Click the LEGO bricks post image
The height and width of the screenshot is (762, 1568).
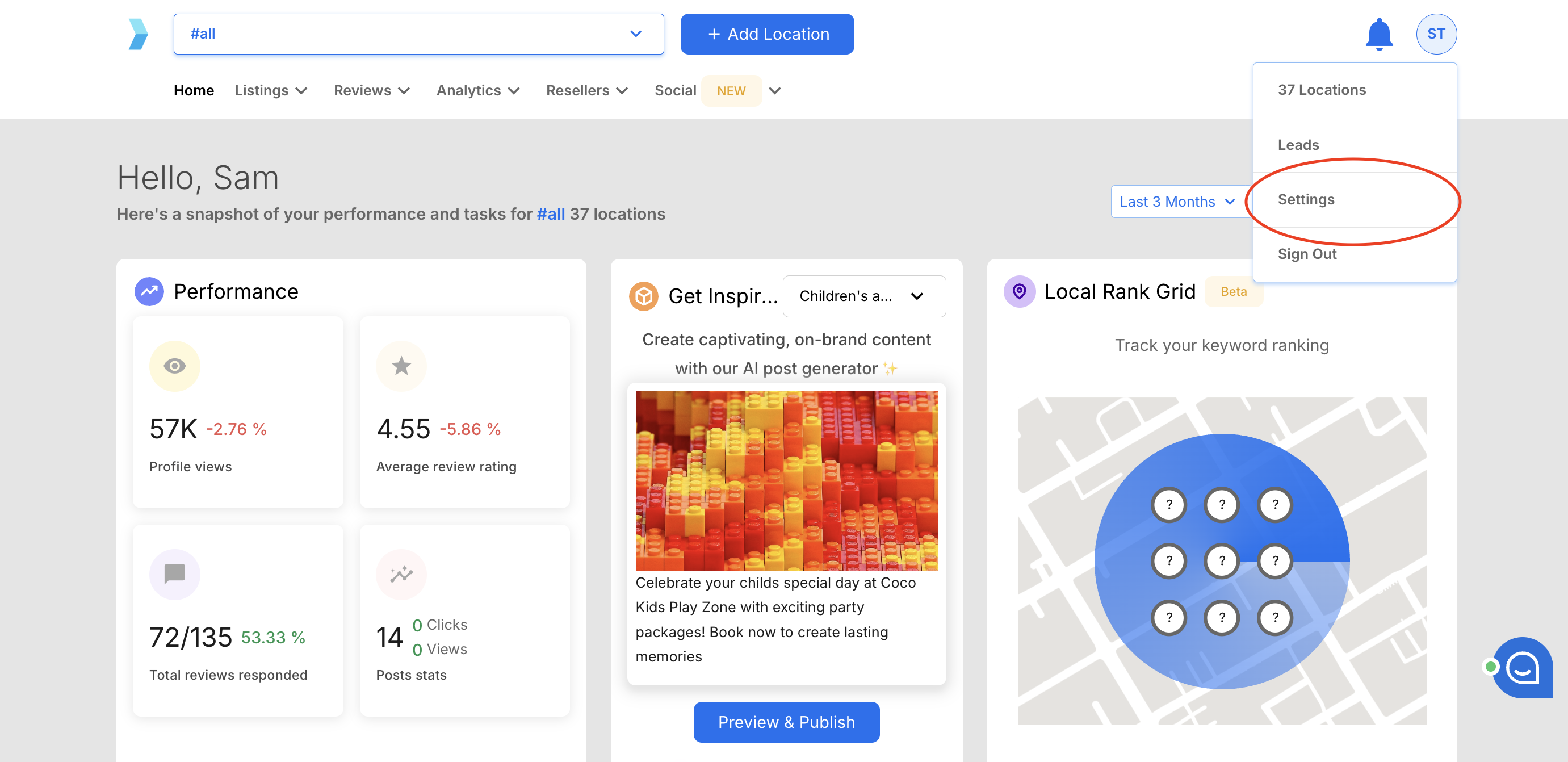pos(786,480)
